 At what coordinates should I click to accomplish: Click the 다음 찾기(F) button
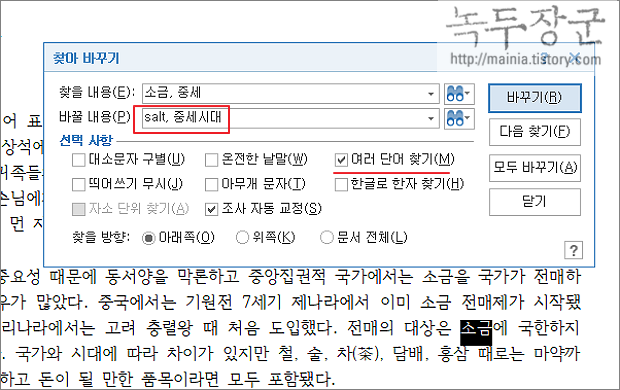coord(535,132)
